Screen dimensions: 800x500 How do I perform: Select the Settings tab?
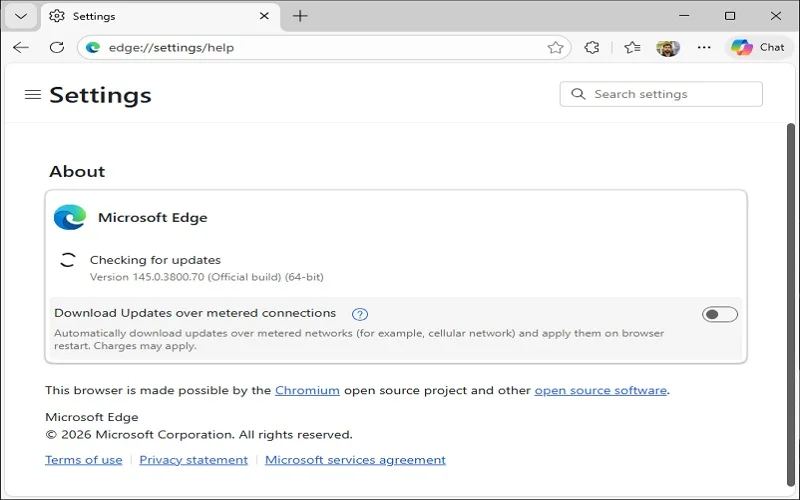tap(160, 16)
